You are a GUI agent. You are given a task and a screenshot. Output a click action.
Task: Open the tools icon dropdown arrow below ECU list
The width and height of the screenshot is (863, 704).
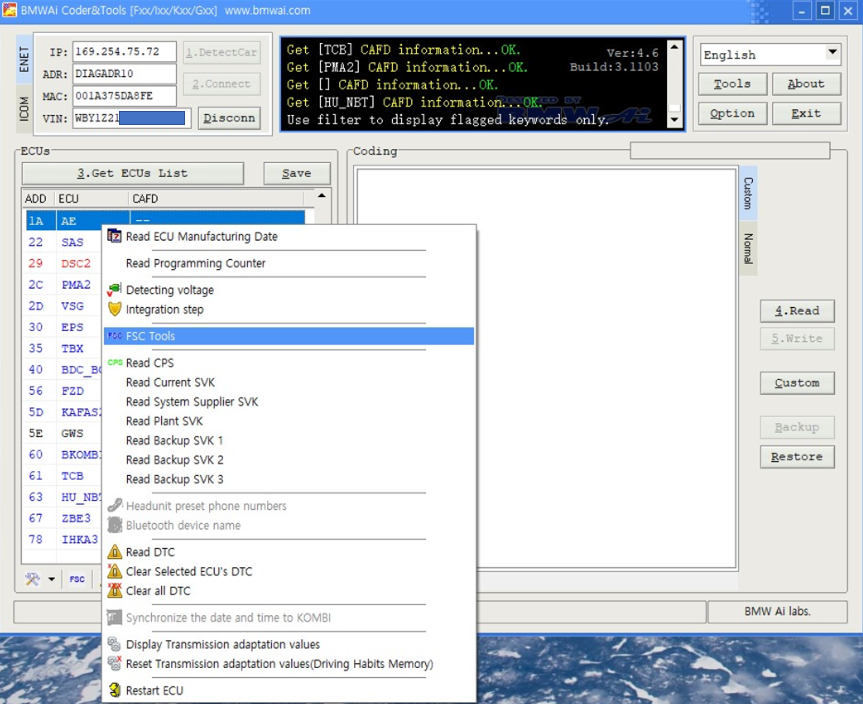pos(52,579)
